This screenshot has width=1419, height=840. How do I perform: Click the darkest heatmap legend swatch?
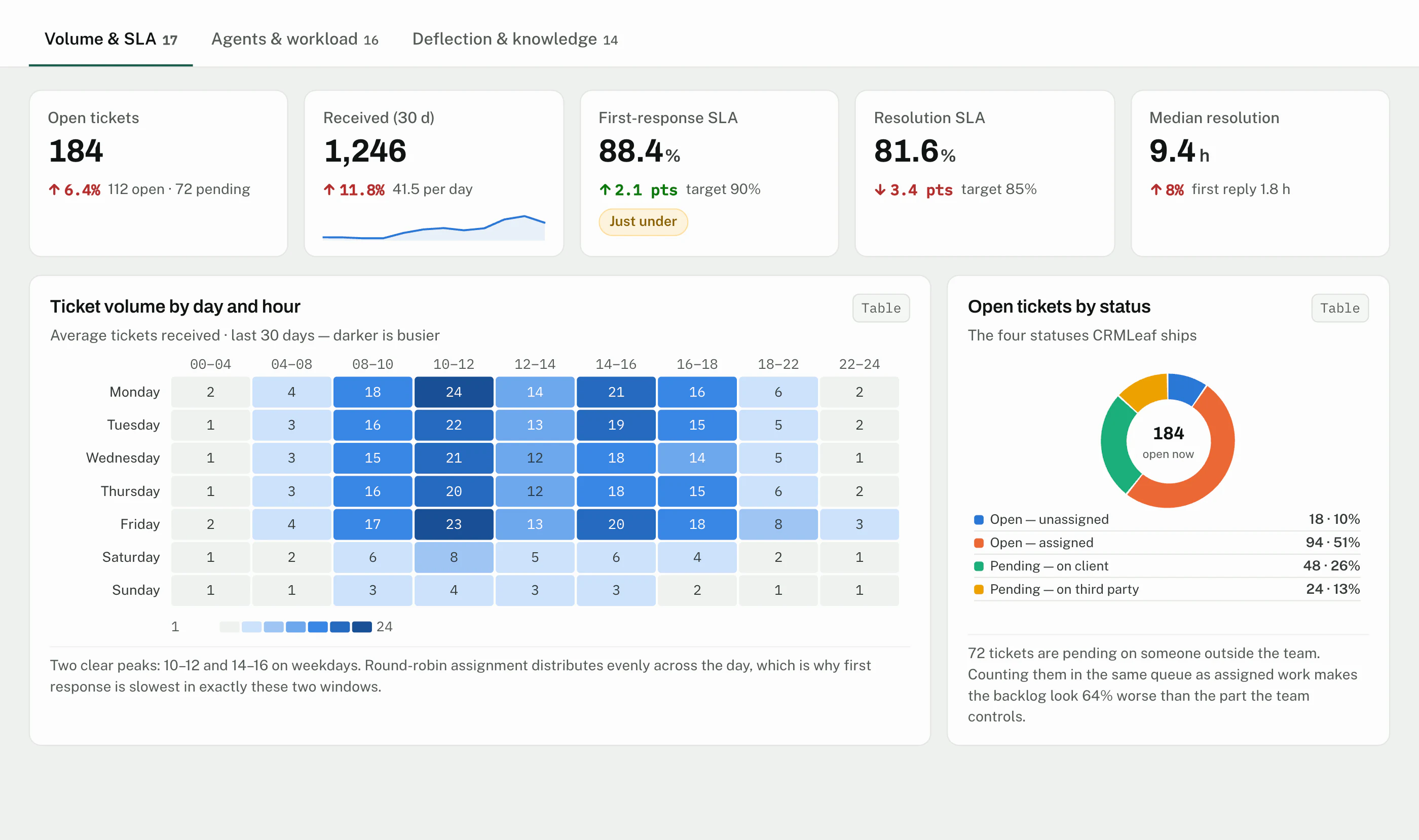362,627
